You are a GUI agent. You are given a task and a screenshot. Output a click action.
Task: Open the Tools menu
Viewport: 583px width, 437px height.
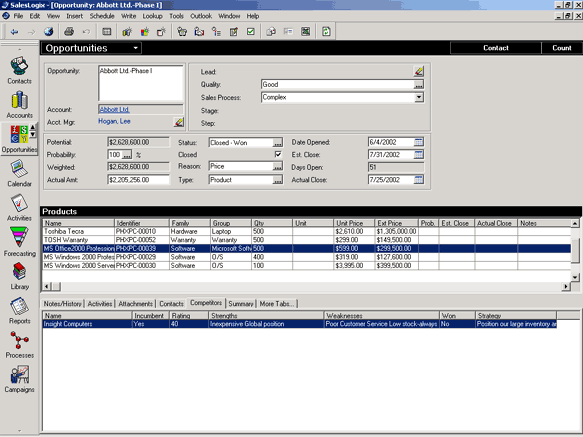(x=176, y=16)
